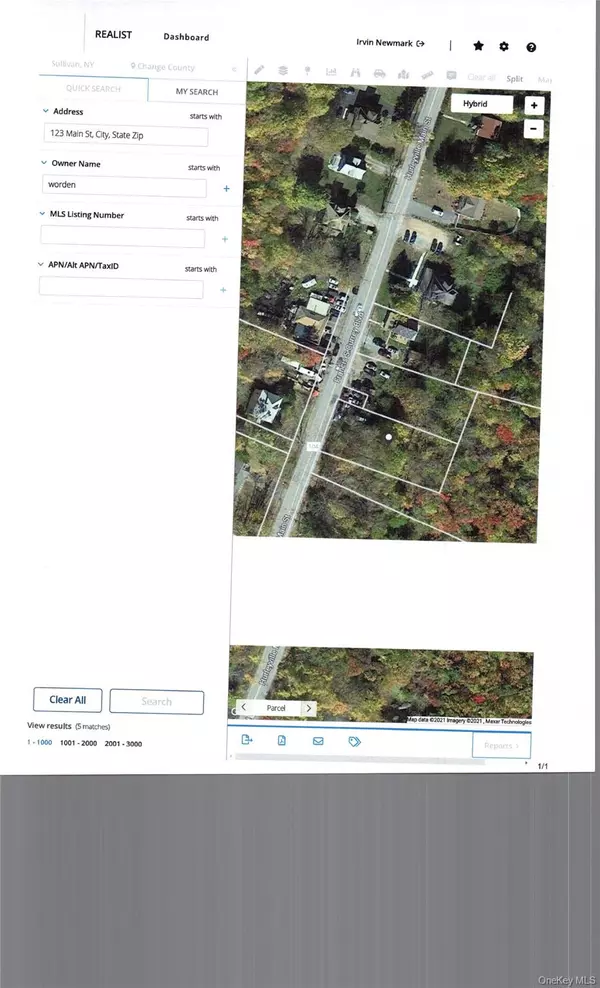Open the bar chart statistics icon
Image resolution: width=600 pixels, height=988 pixels.
tap(332, 72)
